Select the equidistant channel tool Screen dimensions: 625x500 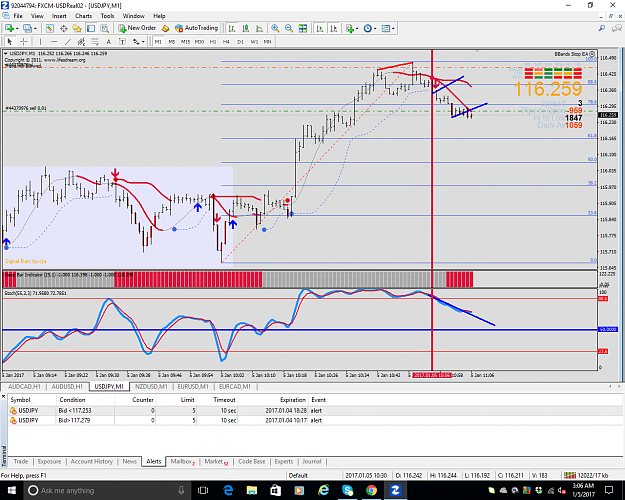click(81, 41)
